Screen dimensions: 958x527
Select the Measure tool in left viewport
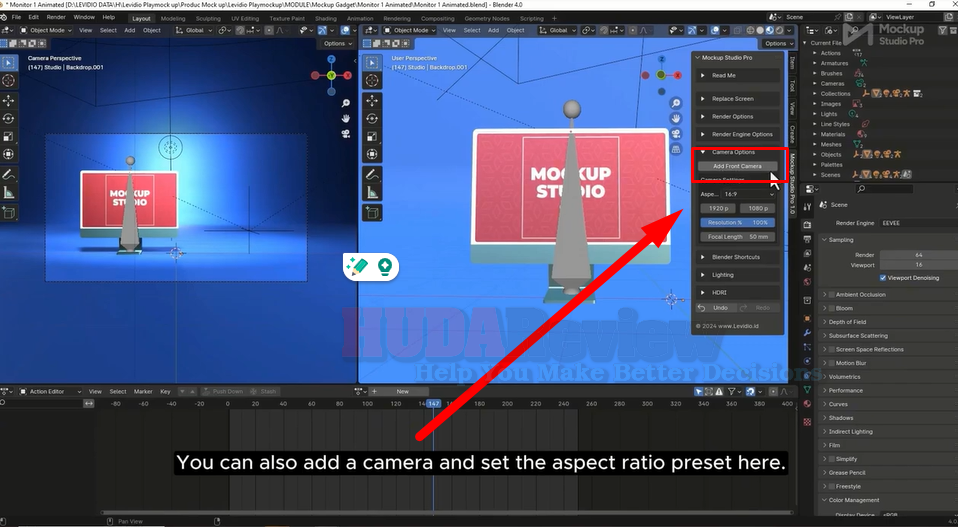click(9, 193)
